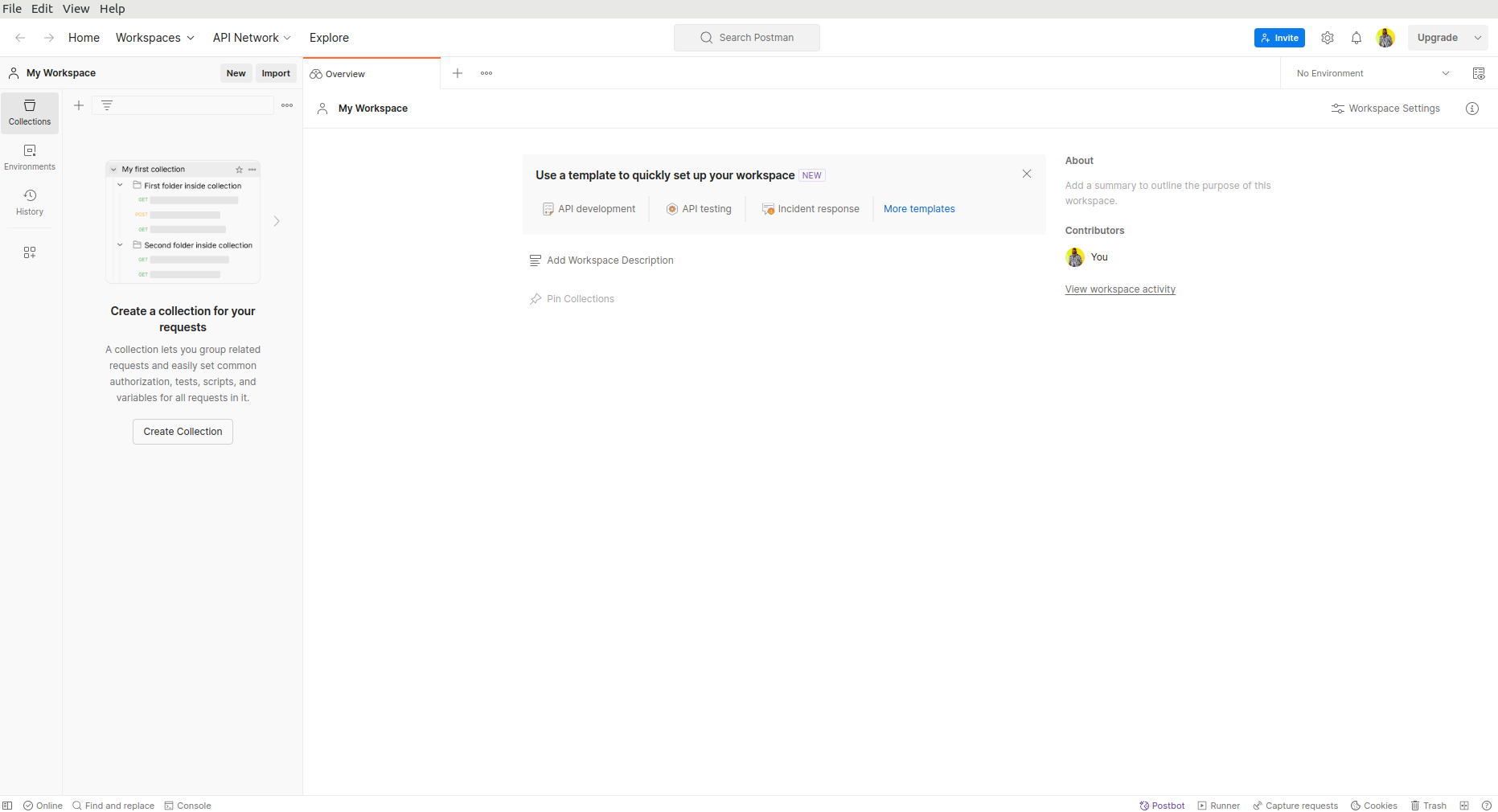Click the plus icon to create a collection
This screenshot has height=812, width=1498.
pyautogui.click(x=79, y=105)
